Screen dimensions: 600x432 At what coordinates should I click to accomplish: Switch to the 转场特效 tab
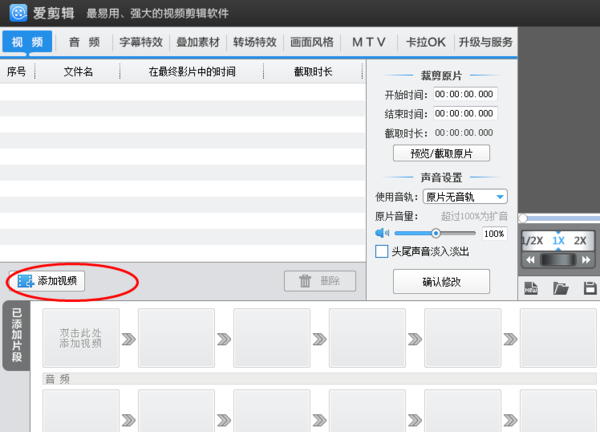[255, 42]
